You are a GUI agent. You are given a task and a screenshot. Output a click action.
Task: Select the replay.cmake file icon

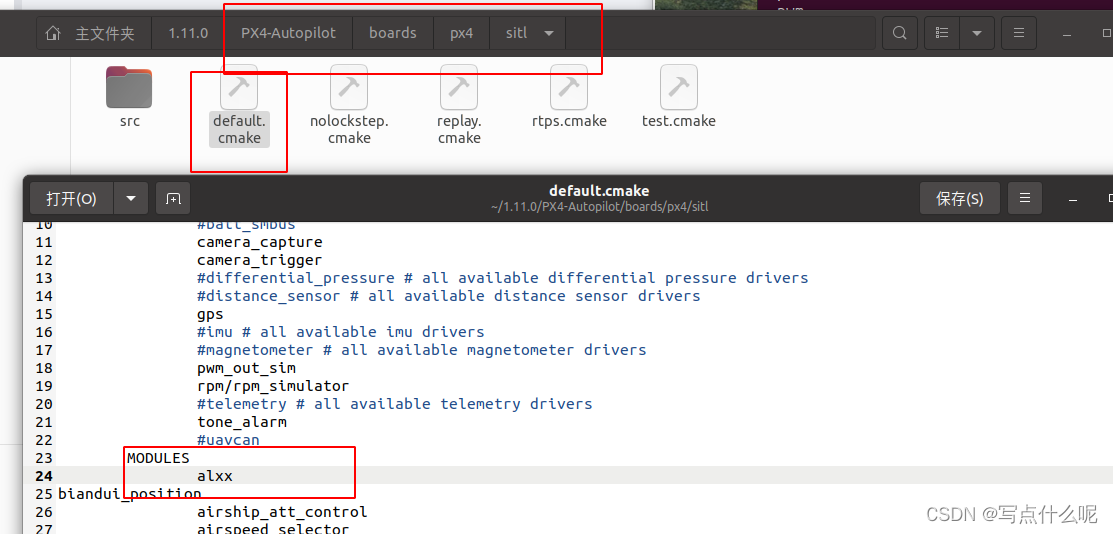[459, 87]
